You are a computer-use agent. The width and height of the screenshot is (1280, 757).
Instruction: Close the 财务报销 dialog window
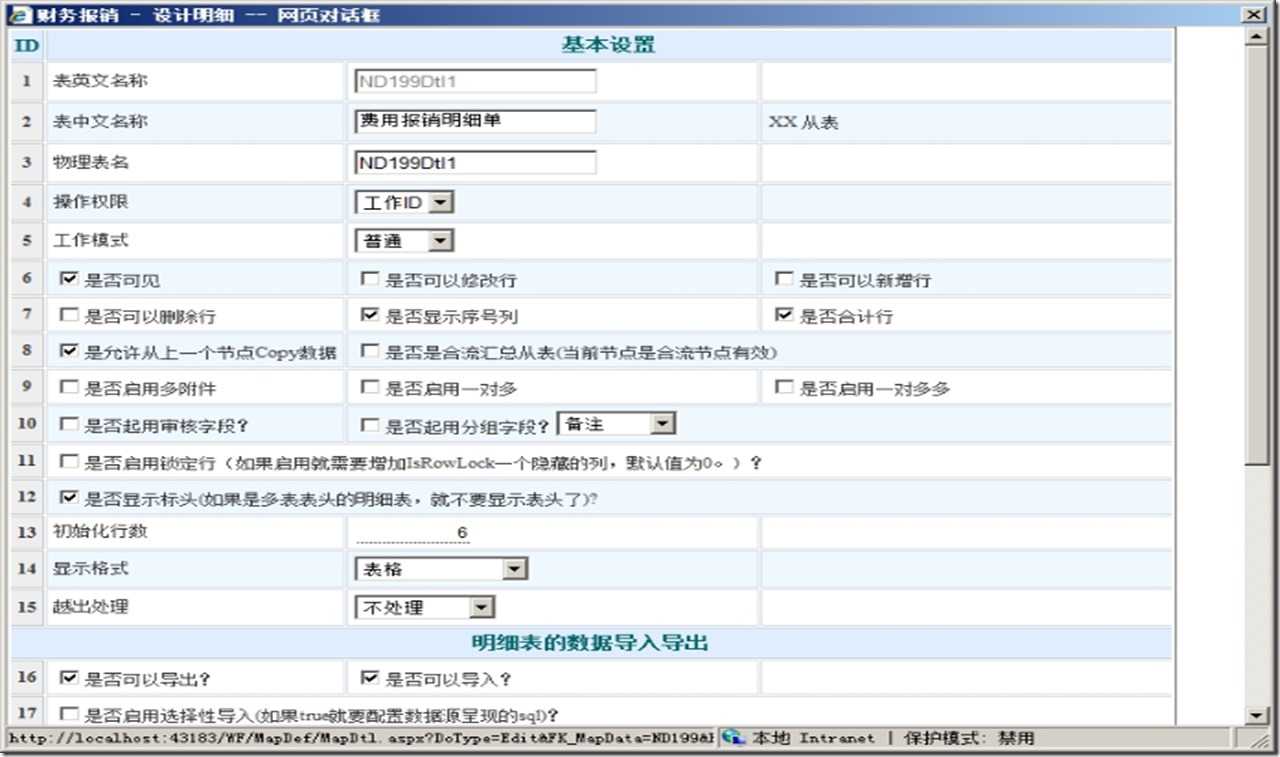[1251, 15]
